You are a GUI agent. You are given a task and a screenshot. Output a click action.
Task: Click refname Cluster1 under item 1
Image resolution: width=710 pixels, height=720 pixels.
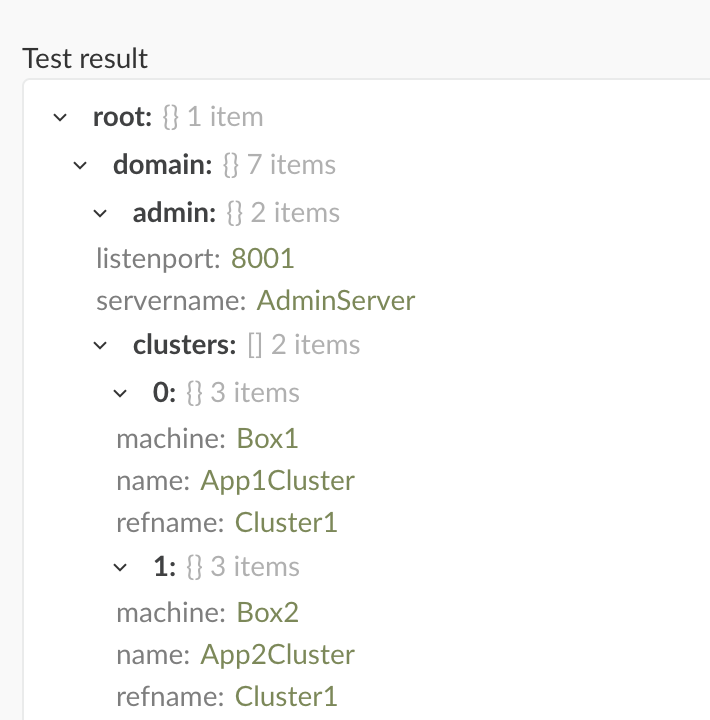[x=286, y=697]
